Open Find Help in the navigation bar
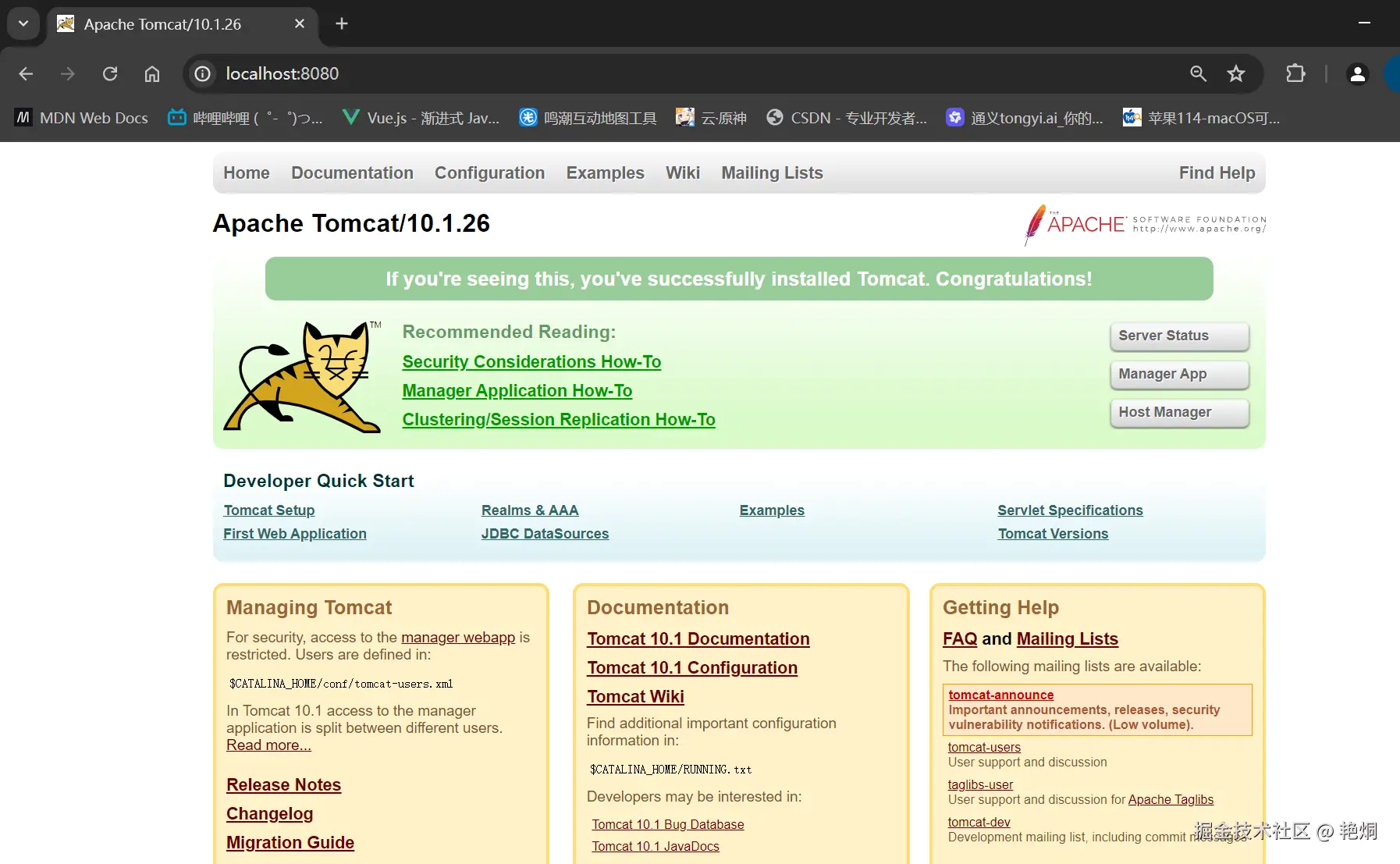Image resolution: width=1400 pixels, height=864 pixels. click(1217, 172)
